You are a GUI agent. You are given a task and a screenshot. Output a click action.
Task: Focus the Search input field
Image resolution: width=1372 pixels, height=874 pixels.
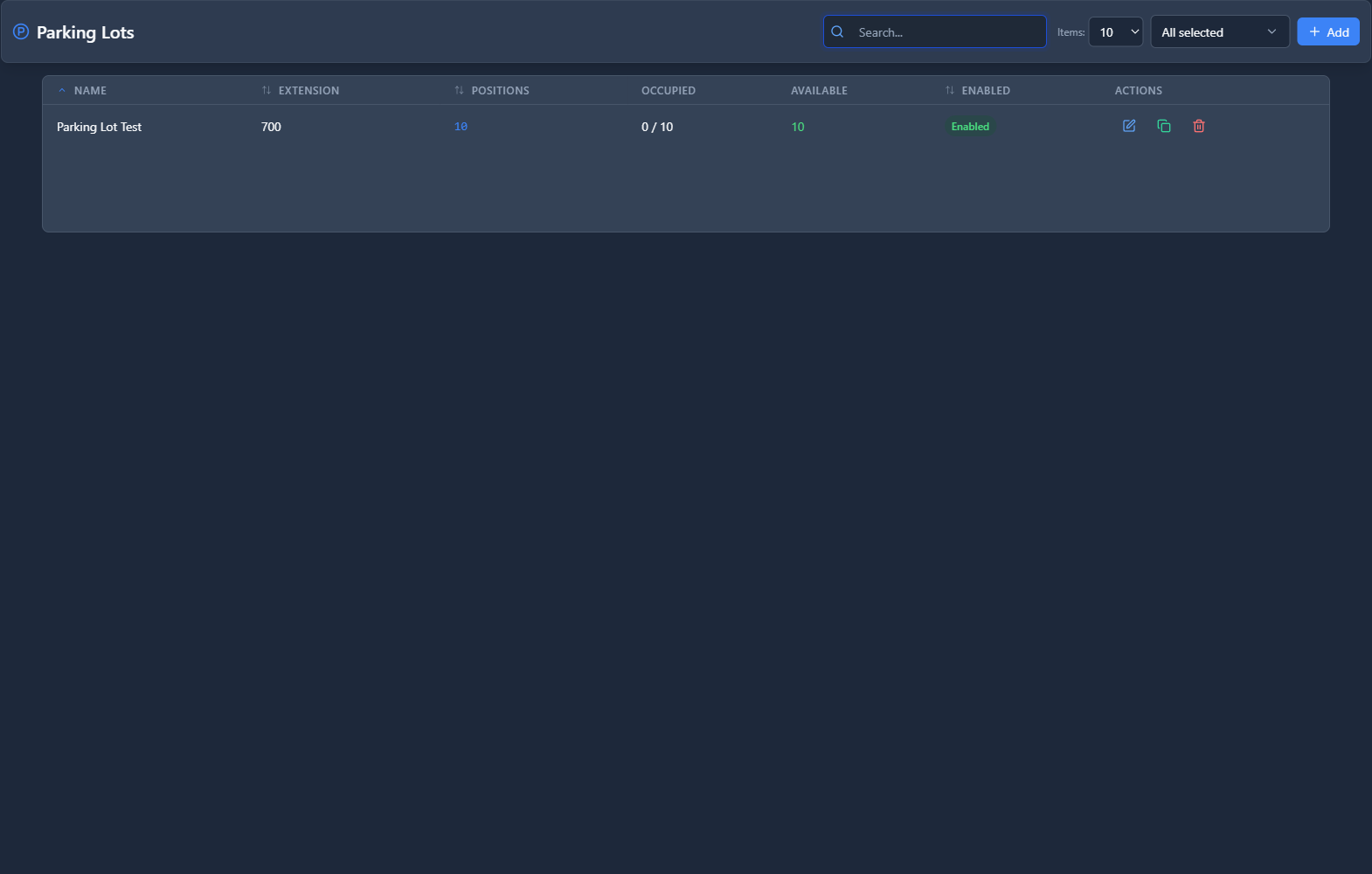(946, 32)
